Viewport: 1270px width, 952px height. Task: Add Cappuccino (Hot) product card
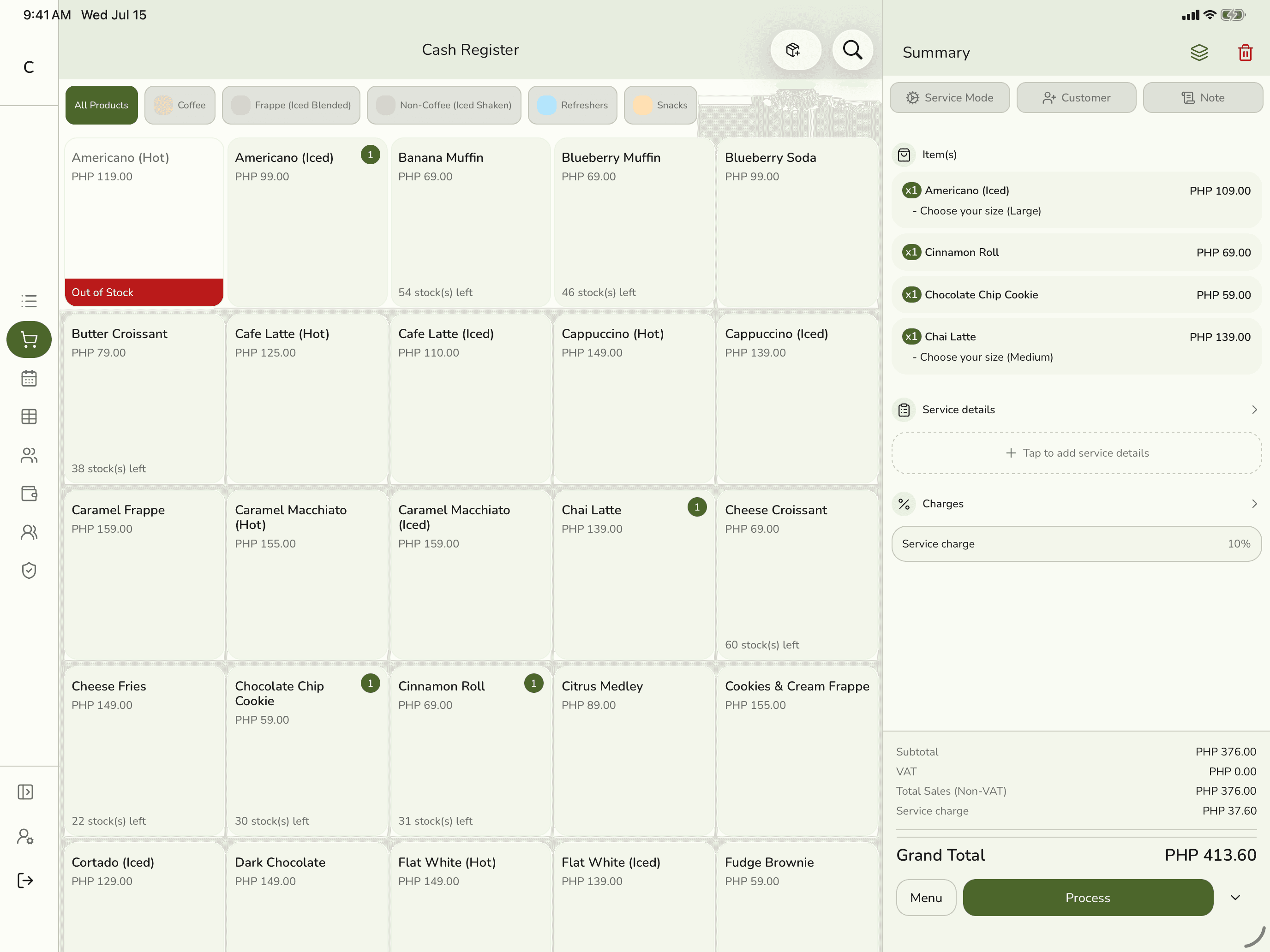point(634,398)
